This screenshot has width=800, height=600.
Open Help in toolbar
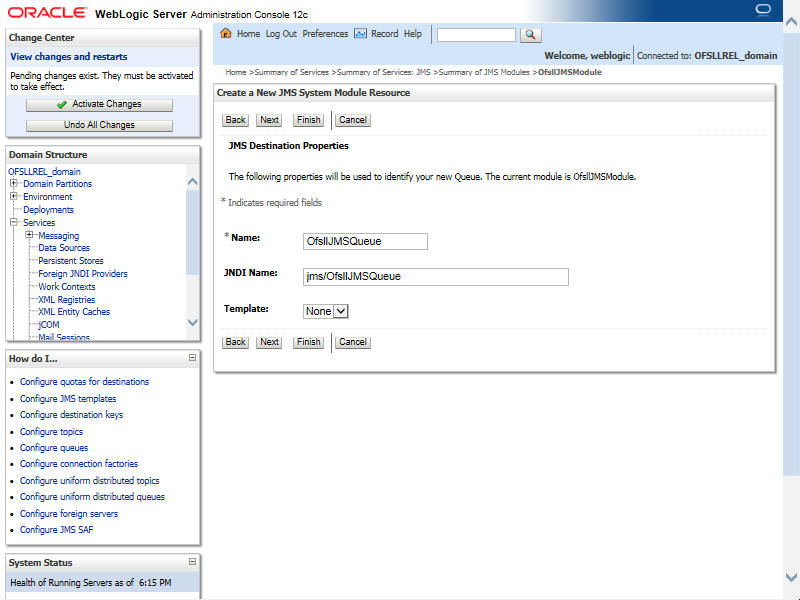point(413,34)
